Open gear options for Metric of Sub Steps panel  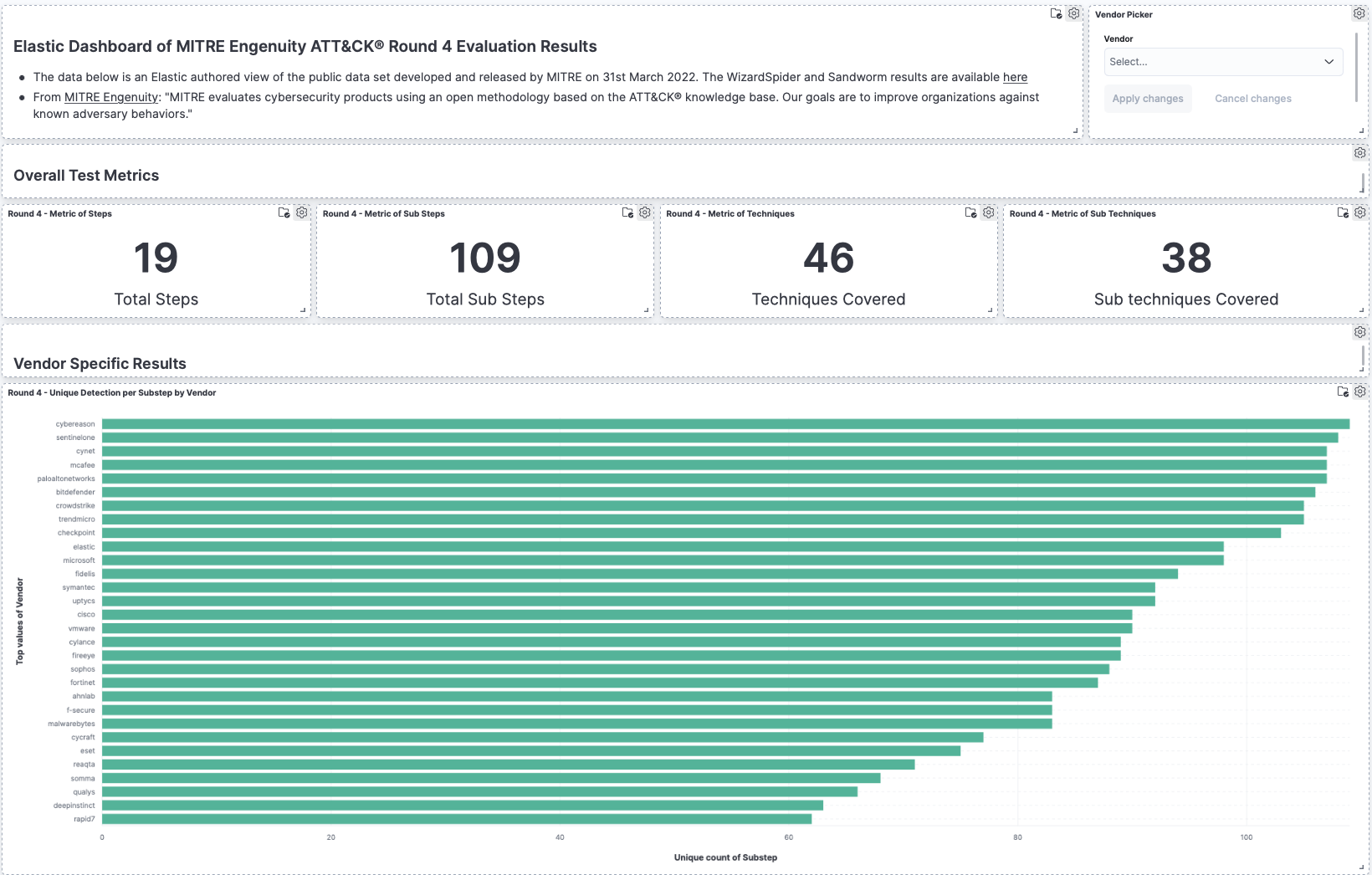coord(645,212)
